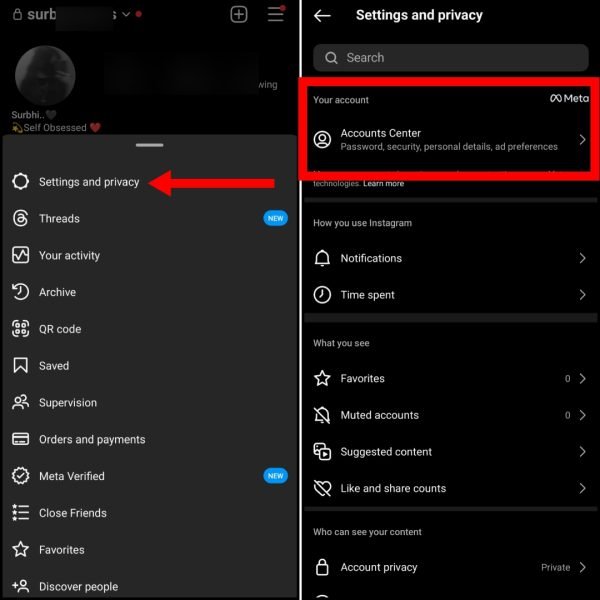Screen dimensions: 600x600
Task: Expand Time spent chevron
Action: [582, 295]
